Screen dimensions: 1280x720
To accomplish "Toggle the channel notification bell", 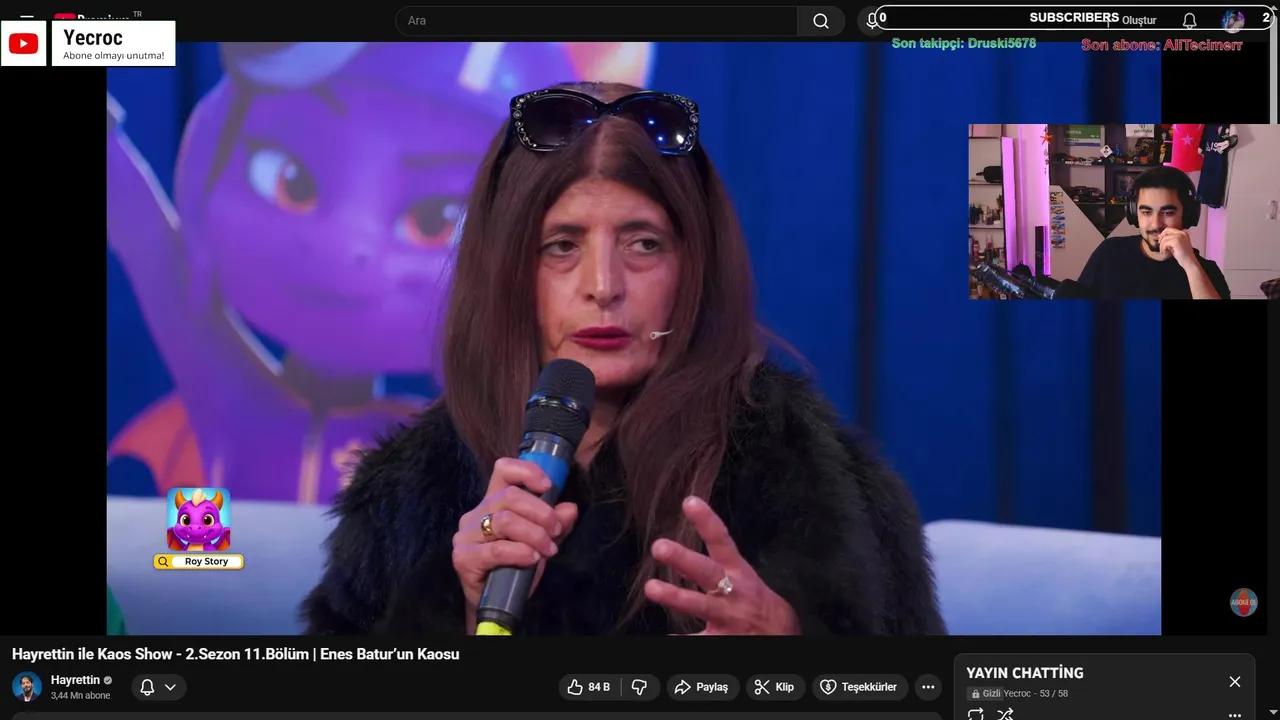I will click(147, 687).
